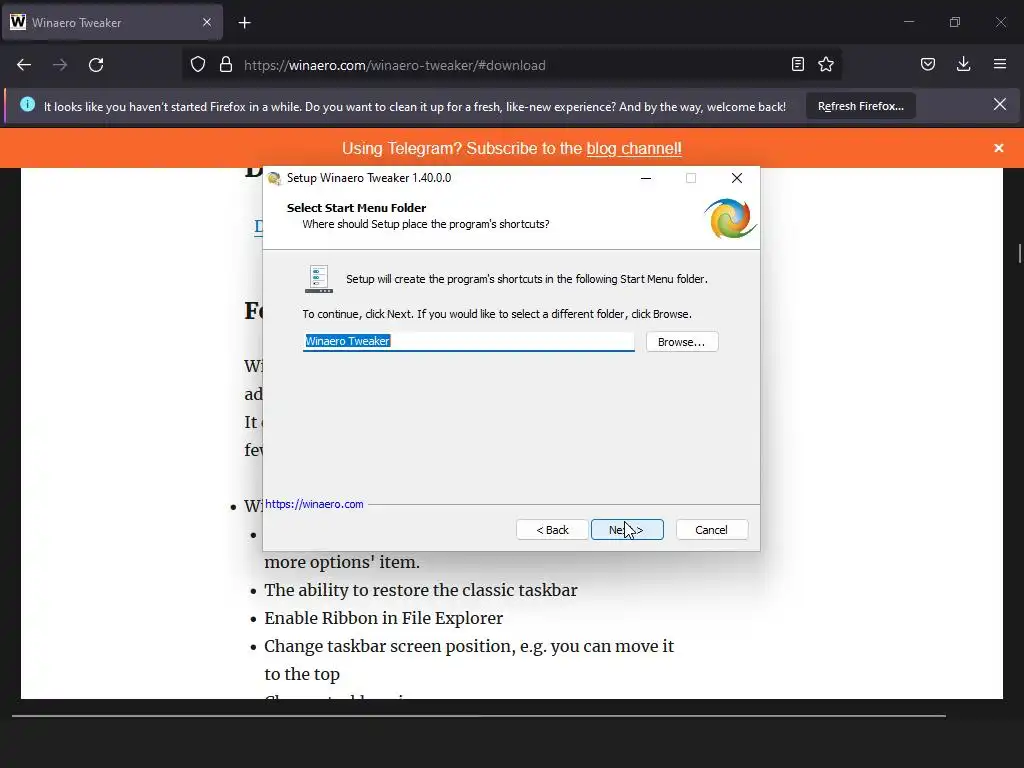1024x768 pixels.
Task: Click the Start Menu folder name field
Action: pyautogui.click(x=468, y=341)
